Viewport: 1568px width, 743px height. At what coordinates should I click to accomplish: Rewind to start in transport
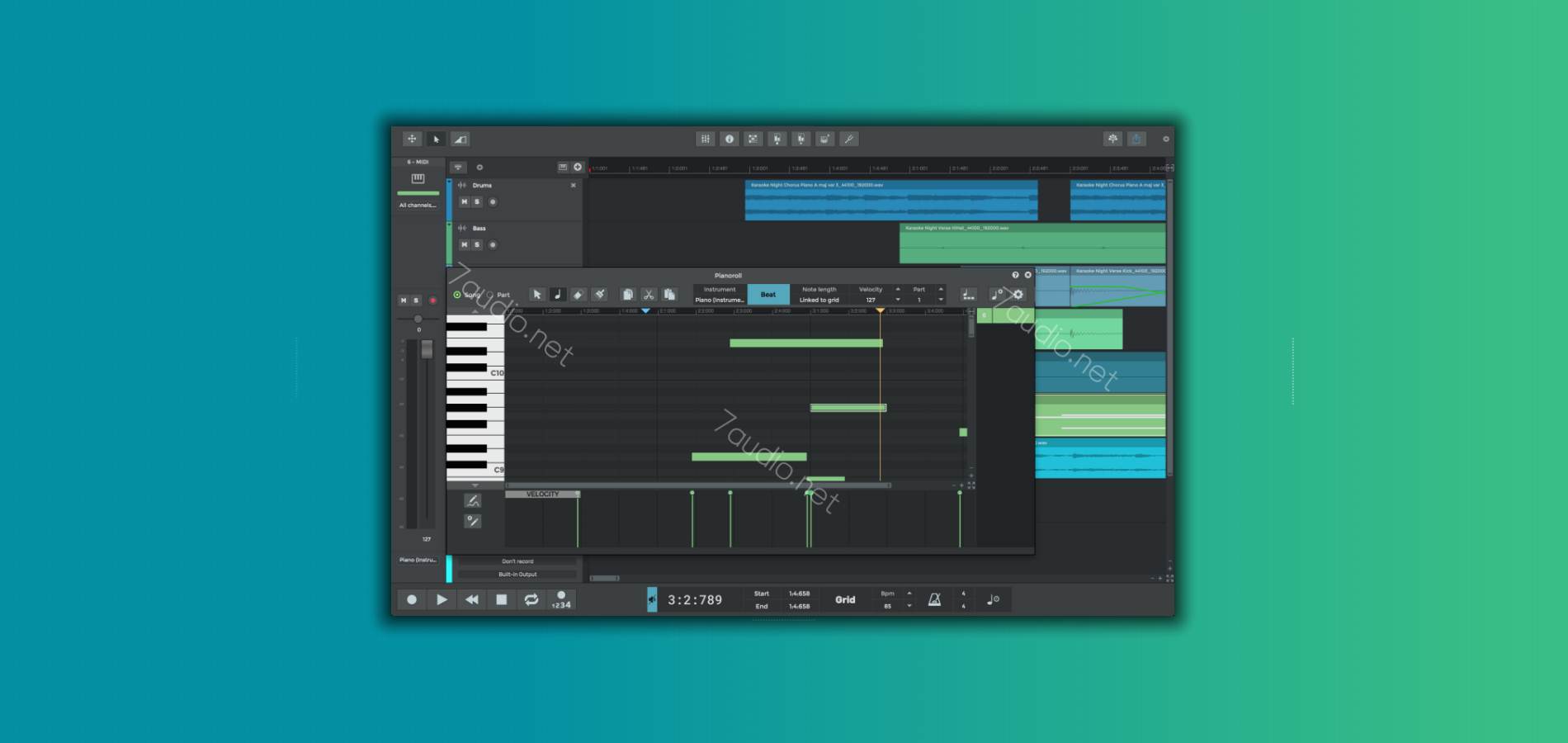point(471,599)
